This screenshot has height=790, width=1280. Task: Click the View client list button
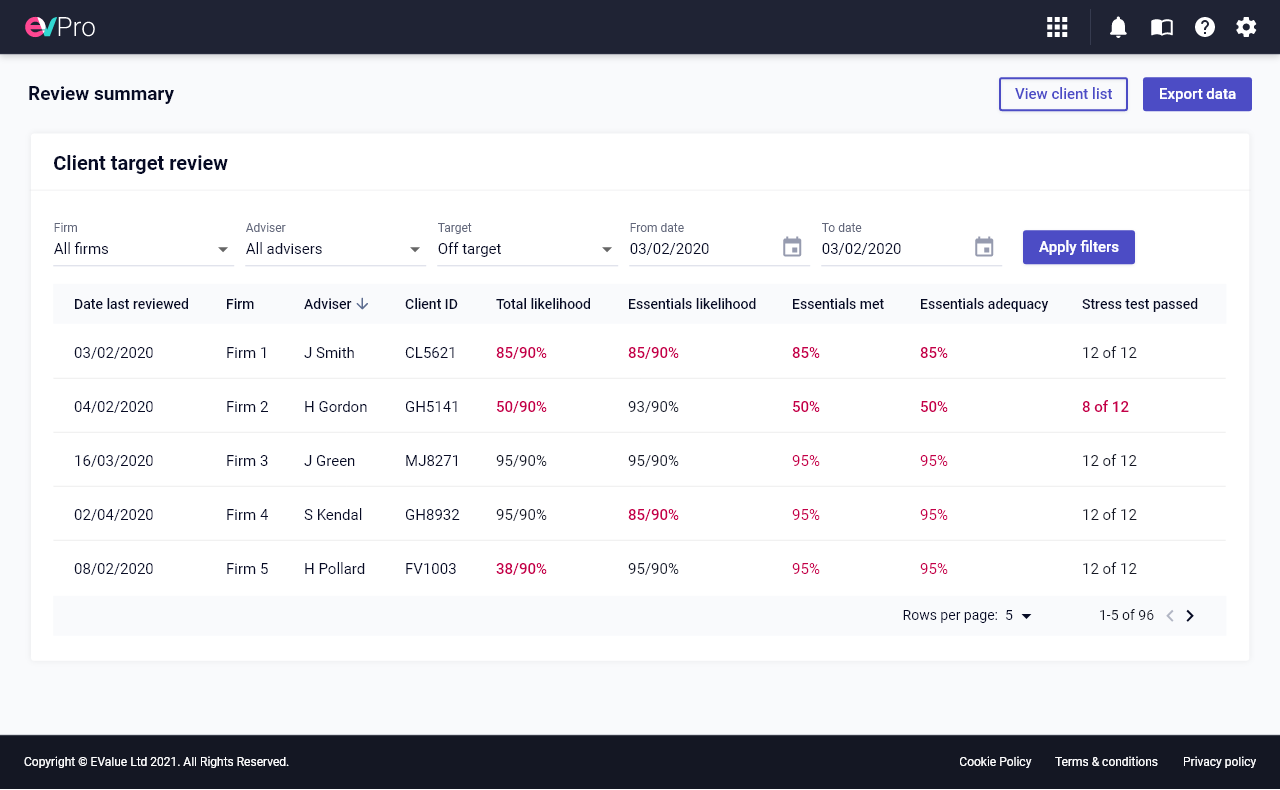[x=1063, y=94]
